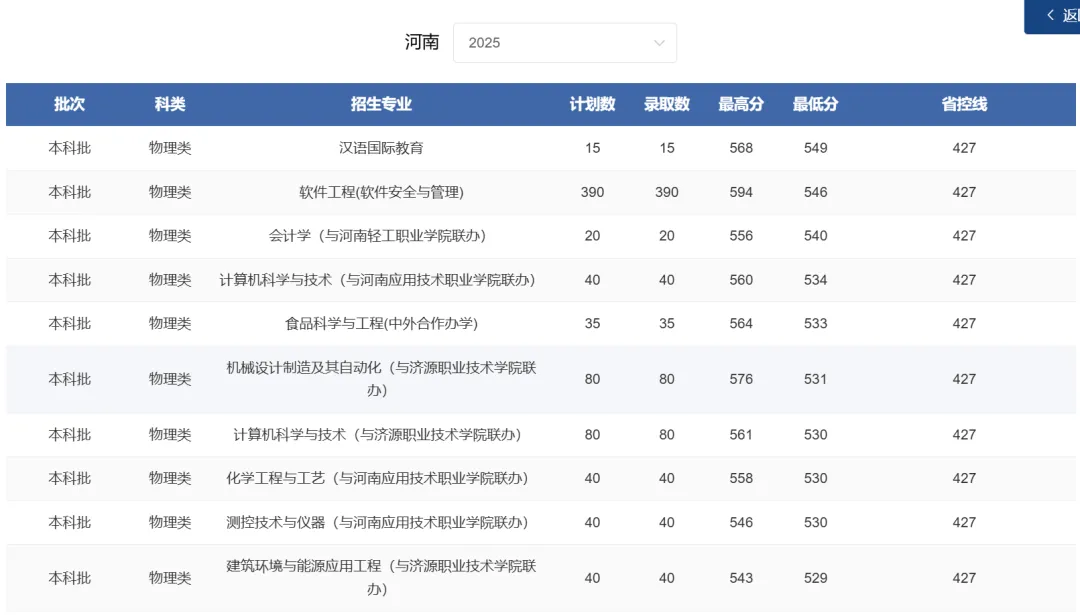Click highest score 594 for 软件工程
Viewport: 1080px width, 615px height.
741,192
